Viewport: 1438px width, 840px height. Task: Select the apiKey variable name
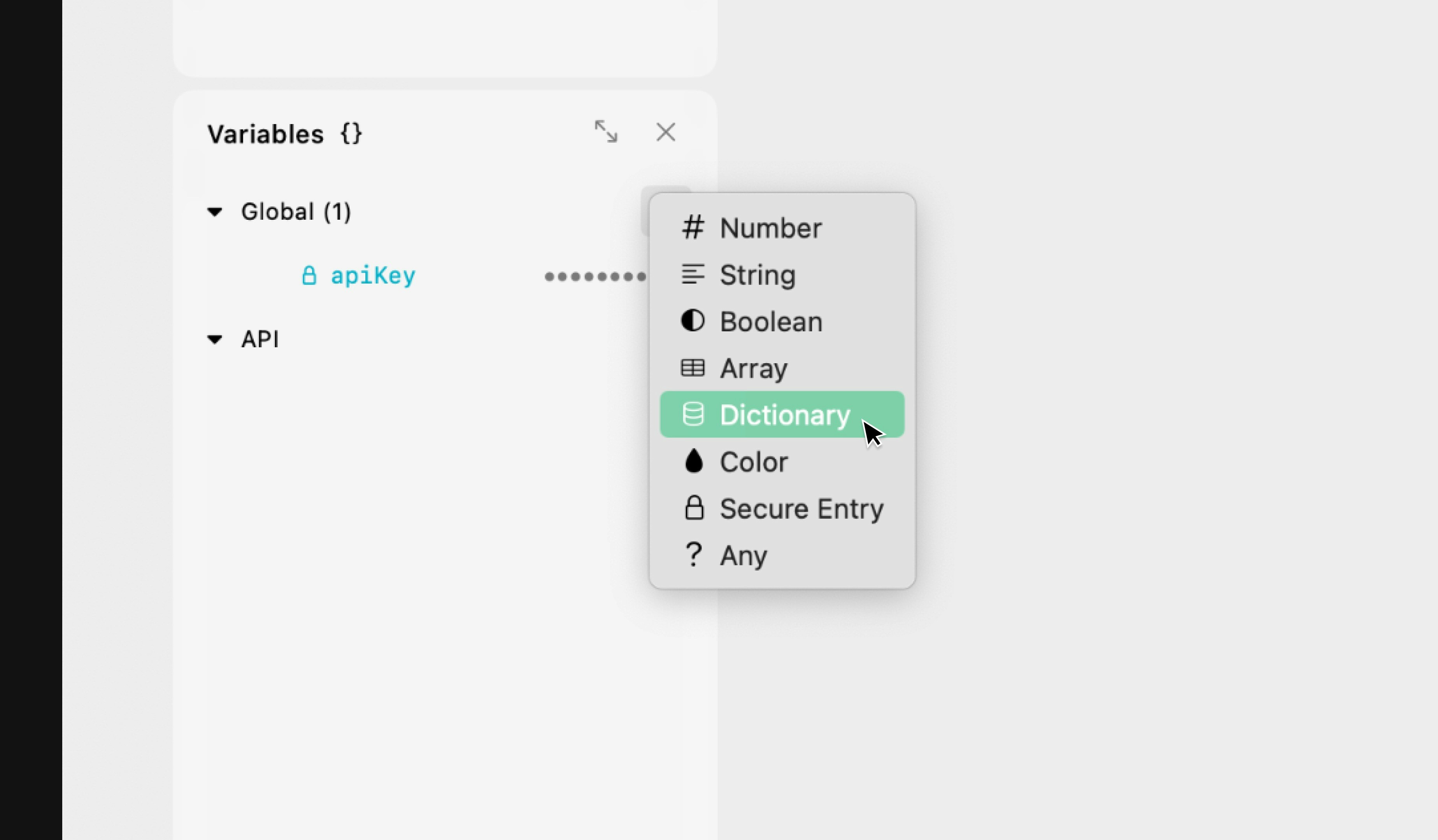(x=373, y=276)
